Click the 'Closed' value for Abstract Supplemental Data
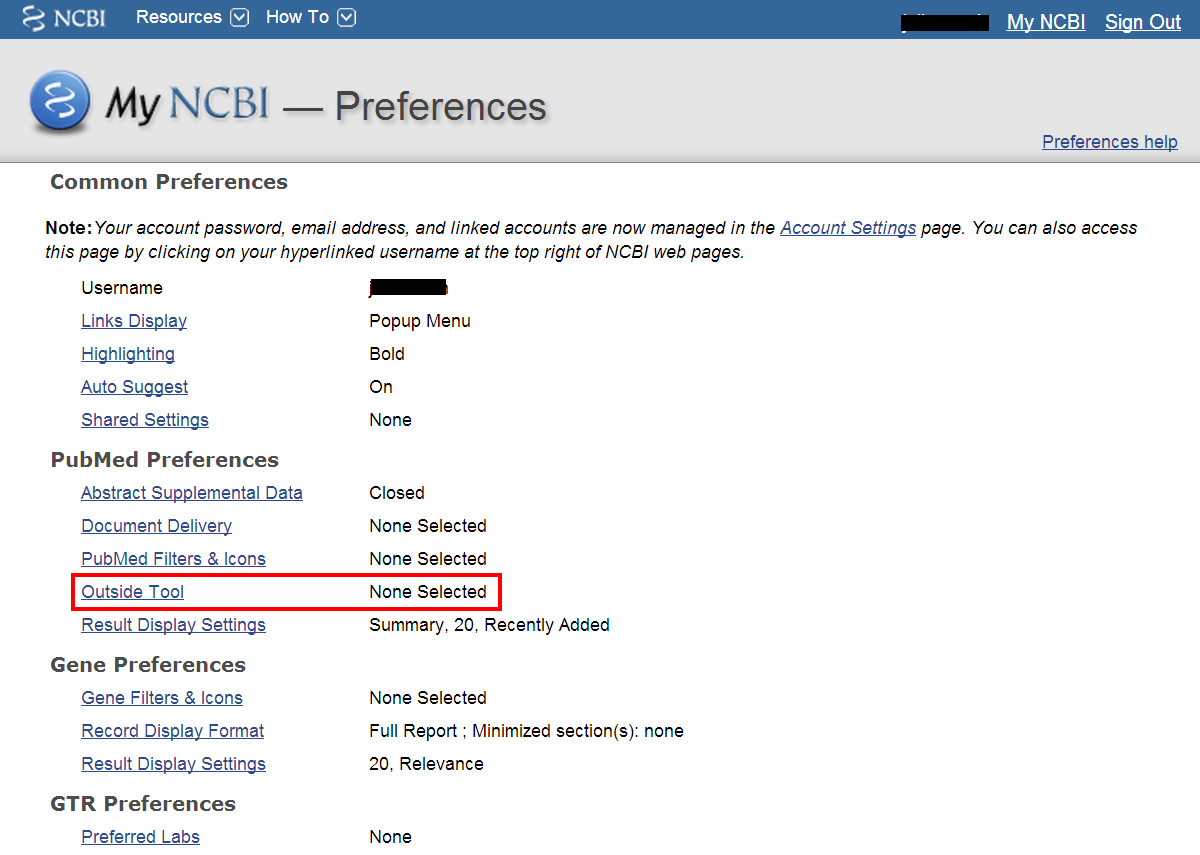 coord(397,493)
